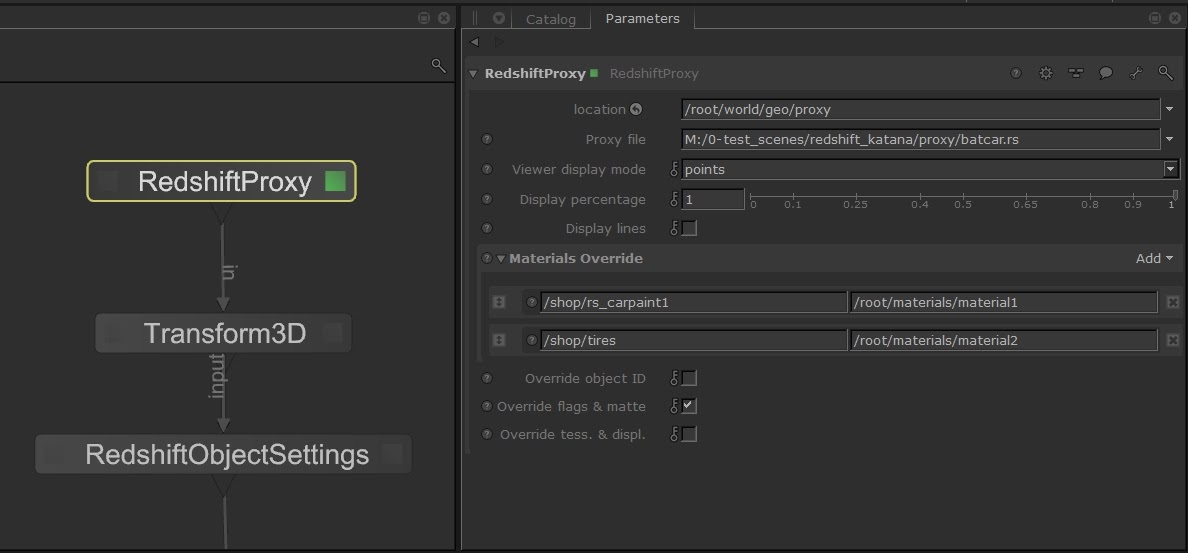Open the gear settings menu in Parameters header
This screenshot has width=1188, height=553.
[x=1046, y=73]
